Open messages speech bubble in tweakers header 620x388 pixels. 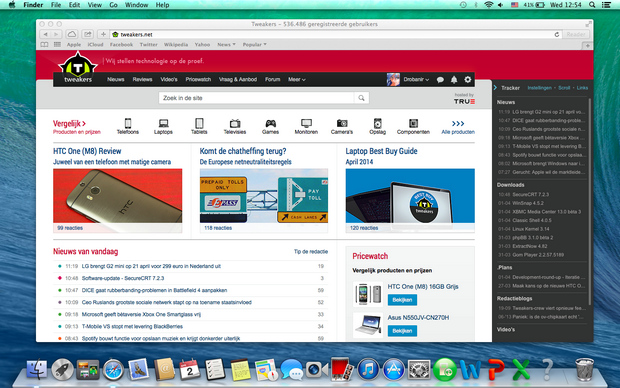[440, 79]
